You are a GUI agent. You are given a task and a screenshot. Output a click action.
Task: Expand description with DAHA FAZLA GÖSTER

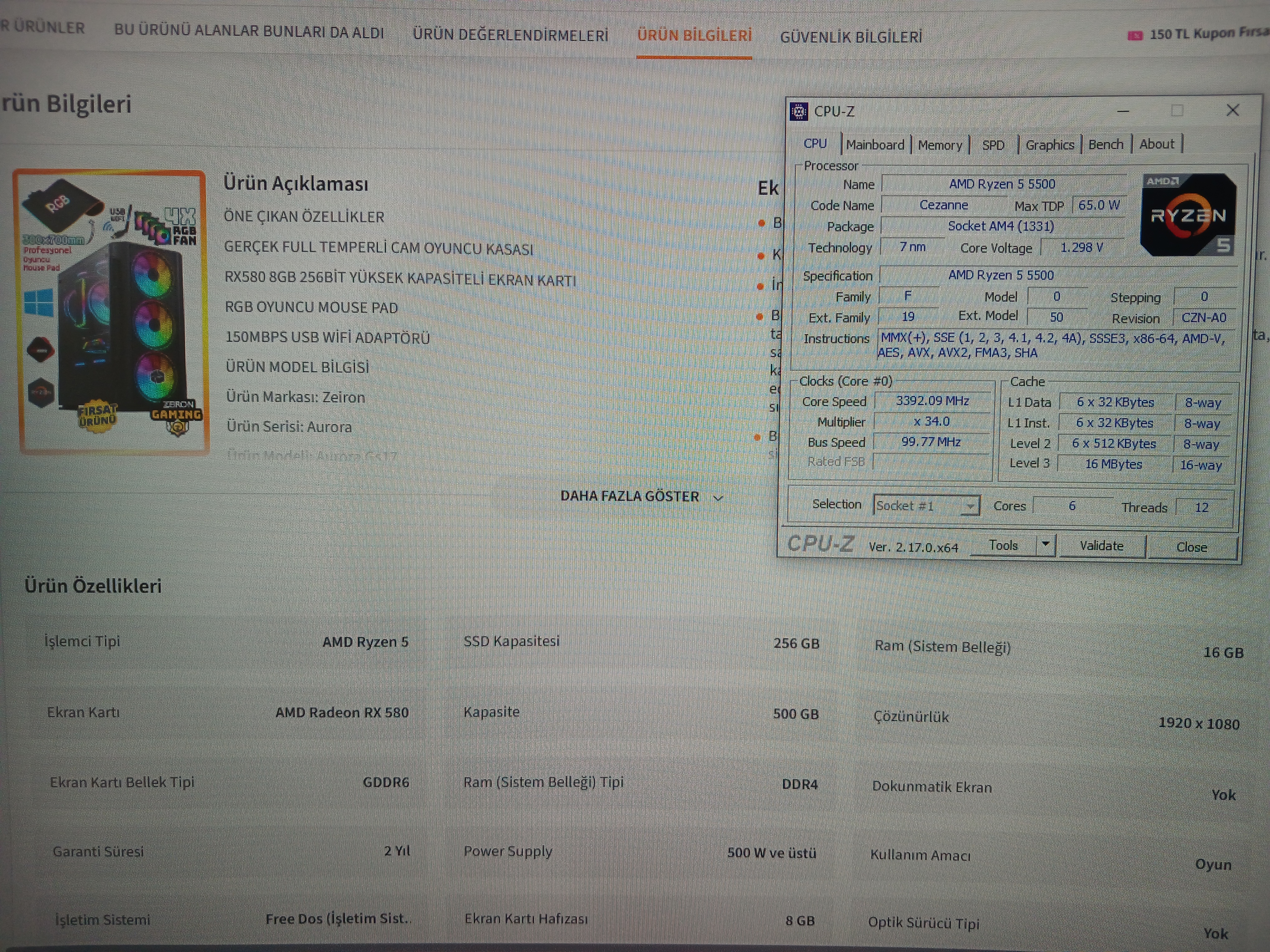coord(641,496)
